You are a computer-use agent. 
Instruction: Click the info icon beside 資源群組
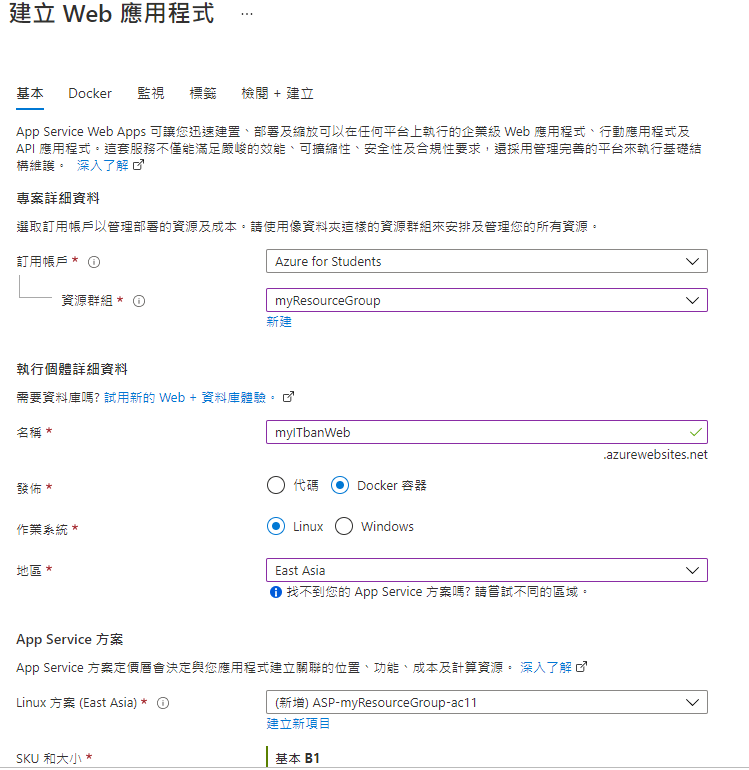[x=139, y=301]
